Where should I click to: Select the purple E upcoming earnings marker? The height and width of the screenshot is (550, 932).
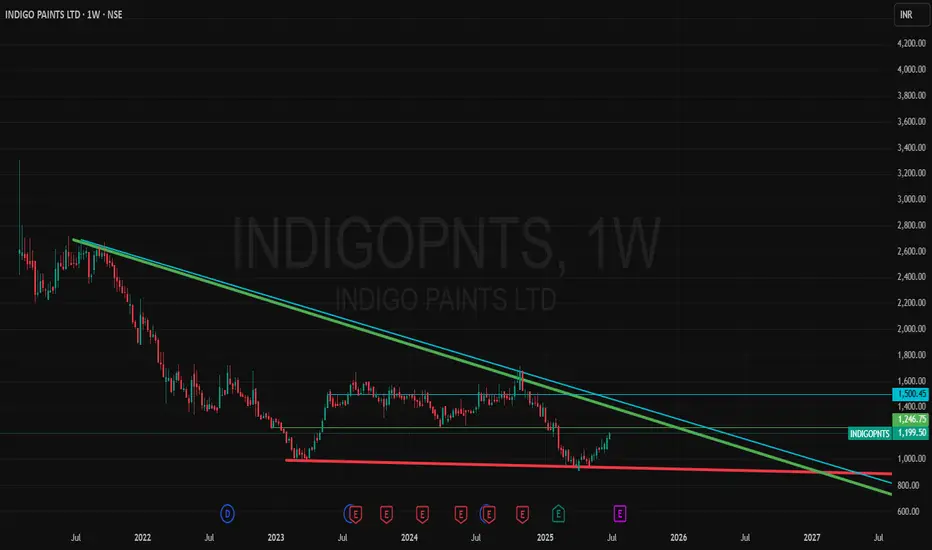619,513
